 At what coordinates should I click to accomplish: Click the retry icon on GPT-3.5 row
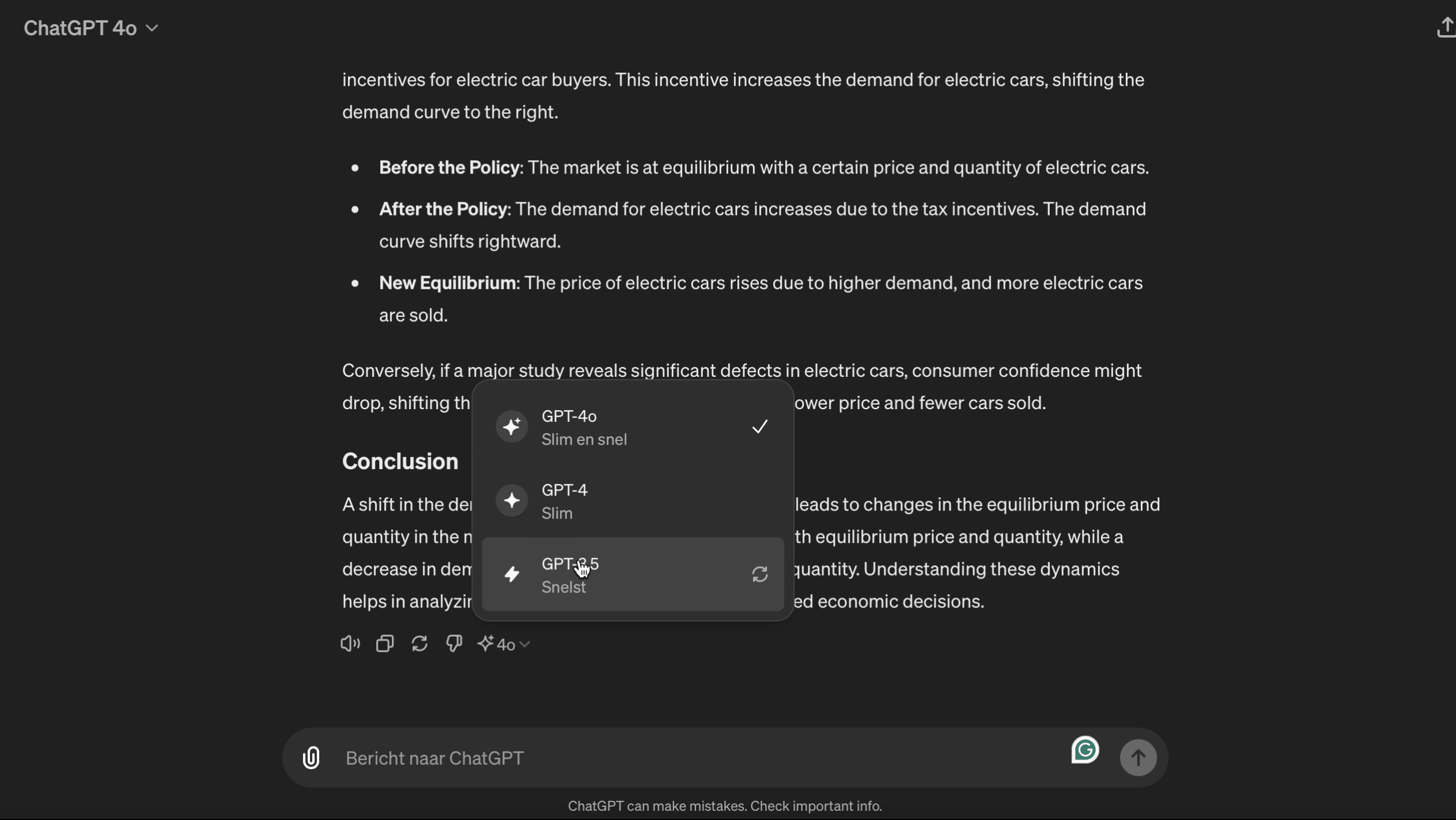click(x=760, y=575)
